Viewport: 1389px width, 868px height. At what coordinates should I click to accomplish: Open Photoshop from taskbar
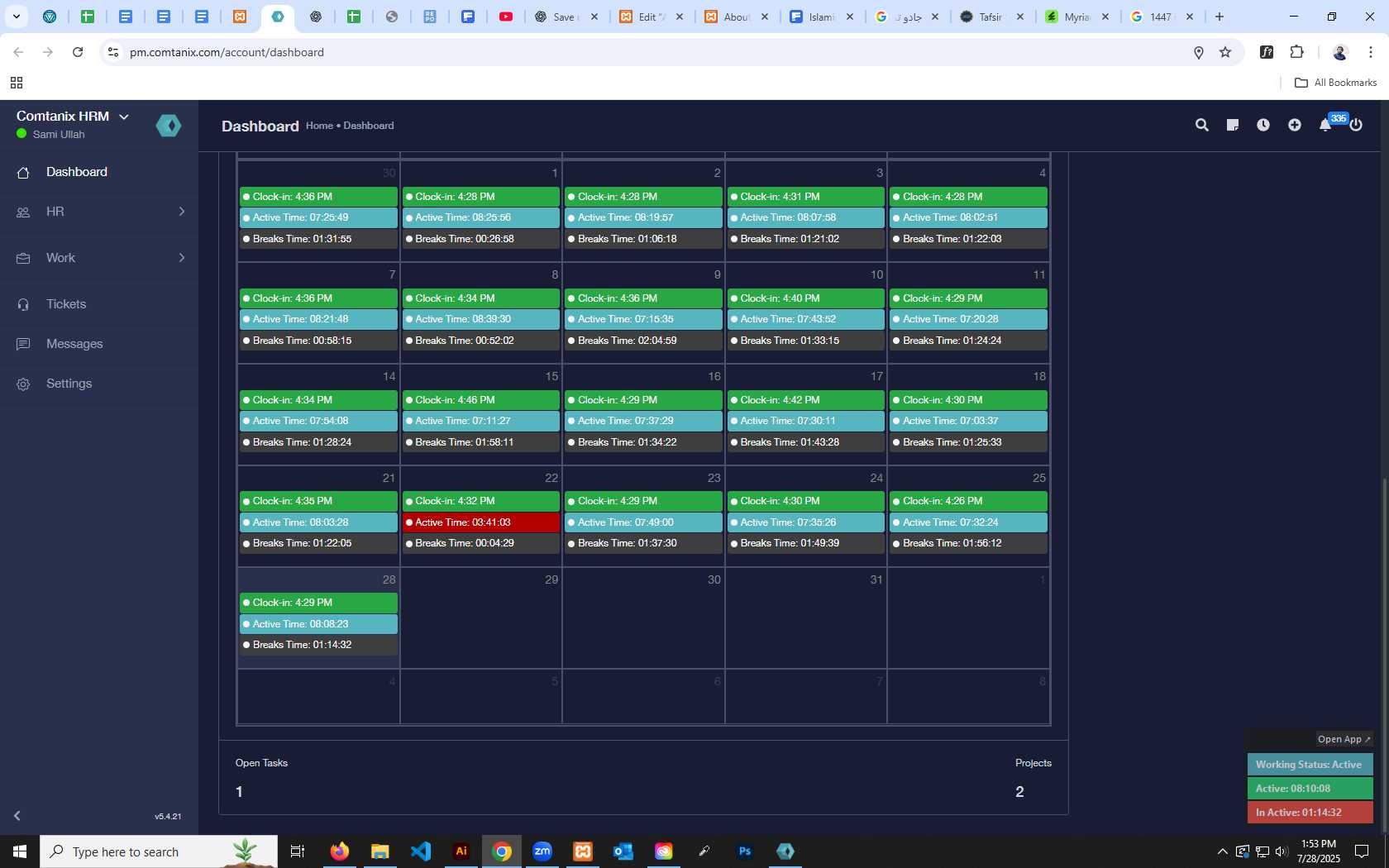point(745,851)
